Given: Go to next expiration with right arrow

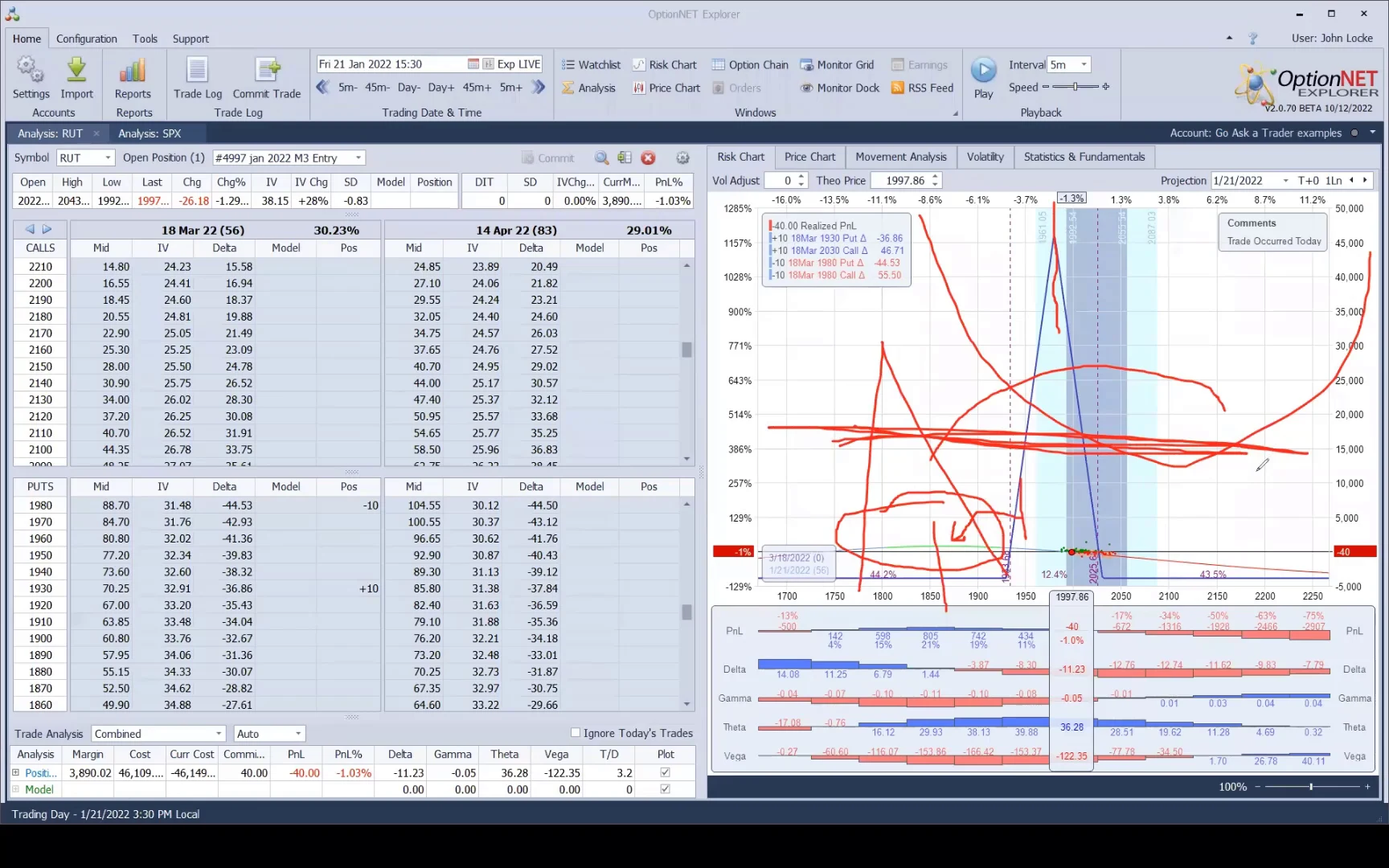Looking at the screenshot, I should point(47,229).
